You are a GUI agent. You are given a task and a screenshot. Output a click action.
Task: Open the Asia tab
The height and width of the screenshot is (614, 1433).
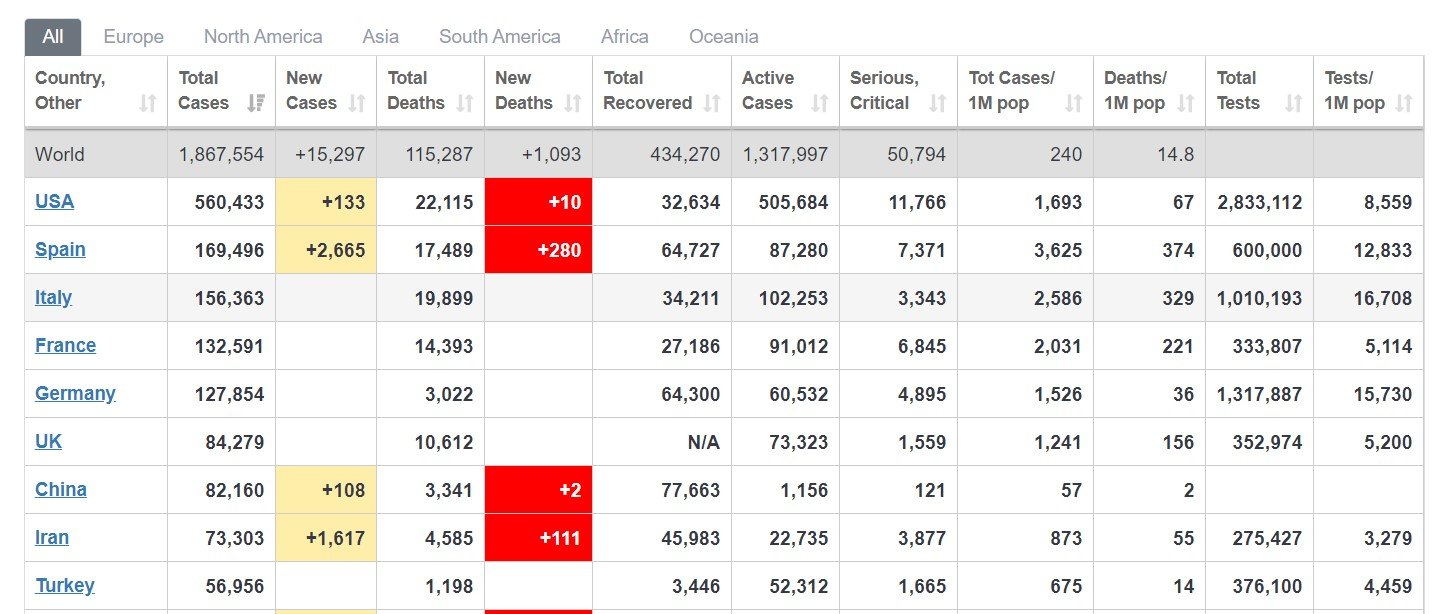pyautogui.click(x=380, y=37)
